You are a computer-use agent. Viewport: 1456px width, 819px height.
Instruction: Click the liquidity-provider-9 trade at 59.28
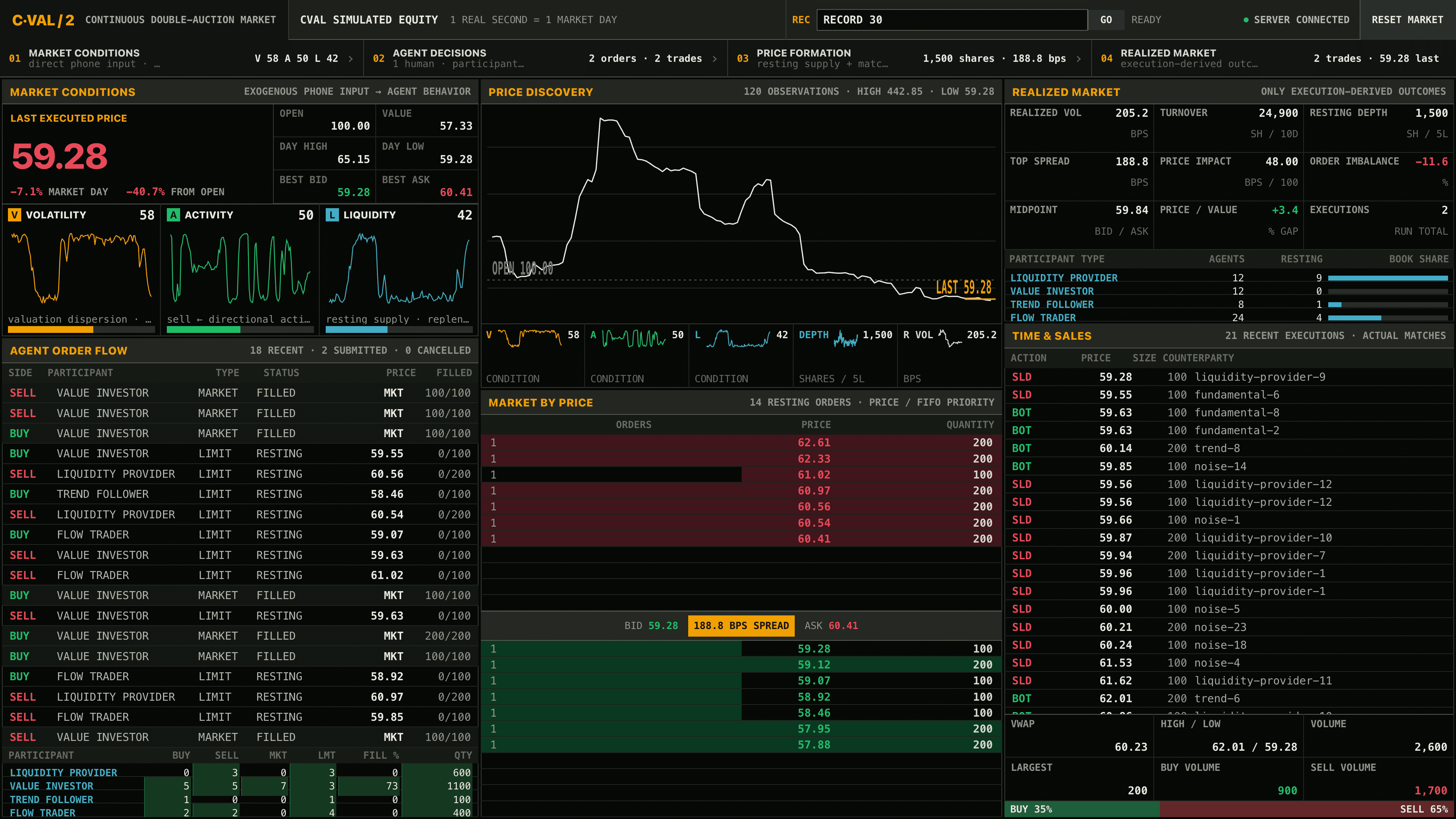[1229, 377]
